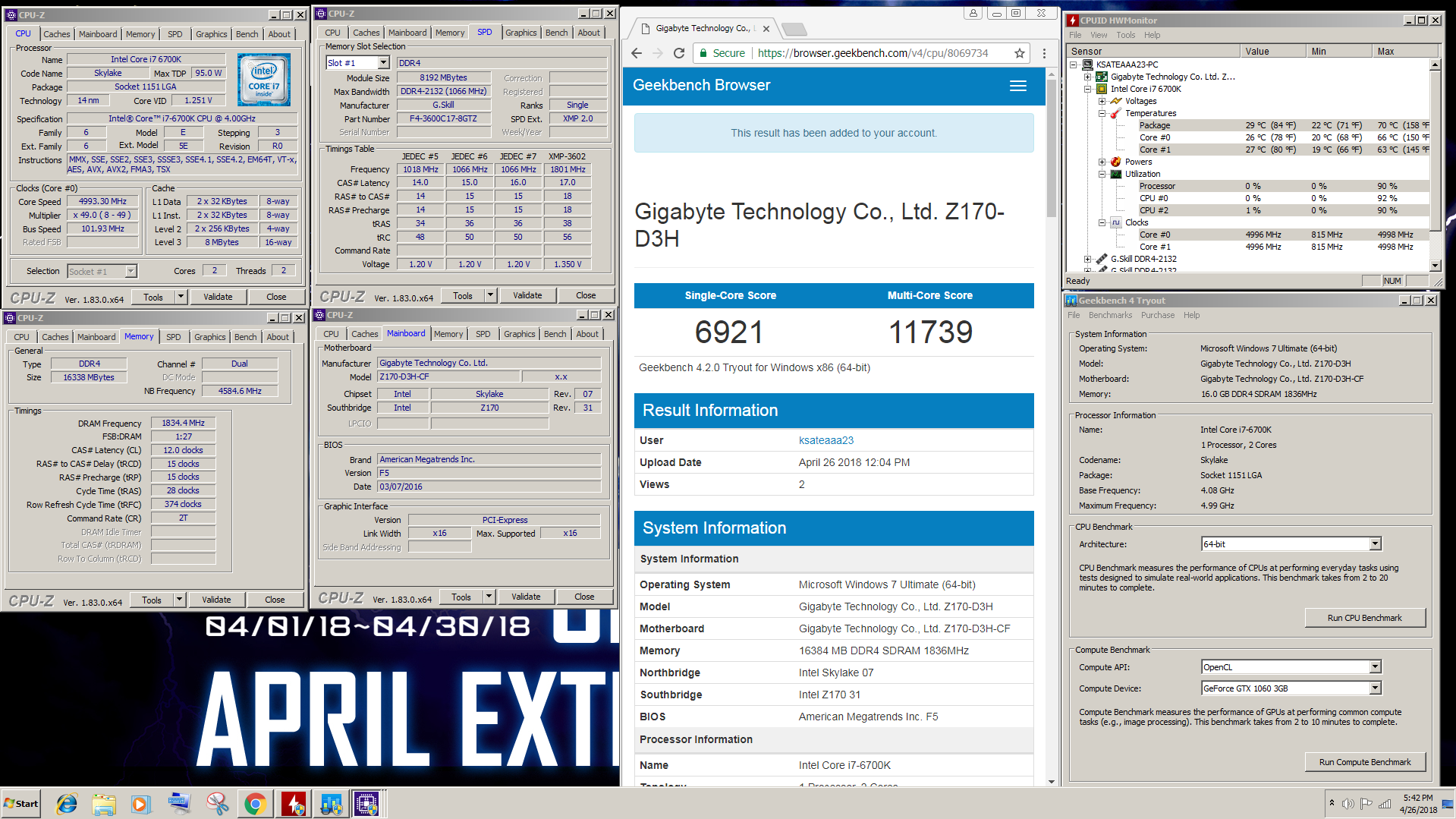Expand the Gigabyte Technology node in HWMonitor
Viewport: 1456px width, 819px height.
pyautogui.click(x=1087, y=77)
